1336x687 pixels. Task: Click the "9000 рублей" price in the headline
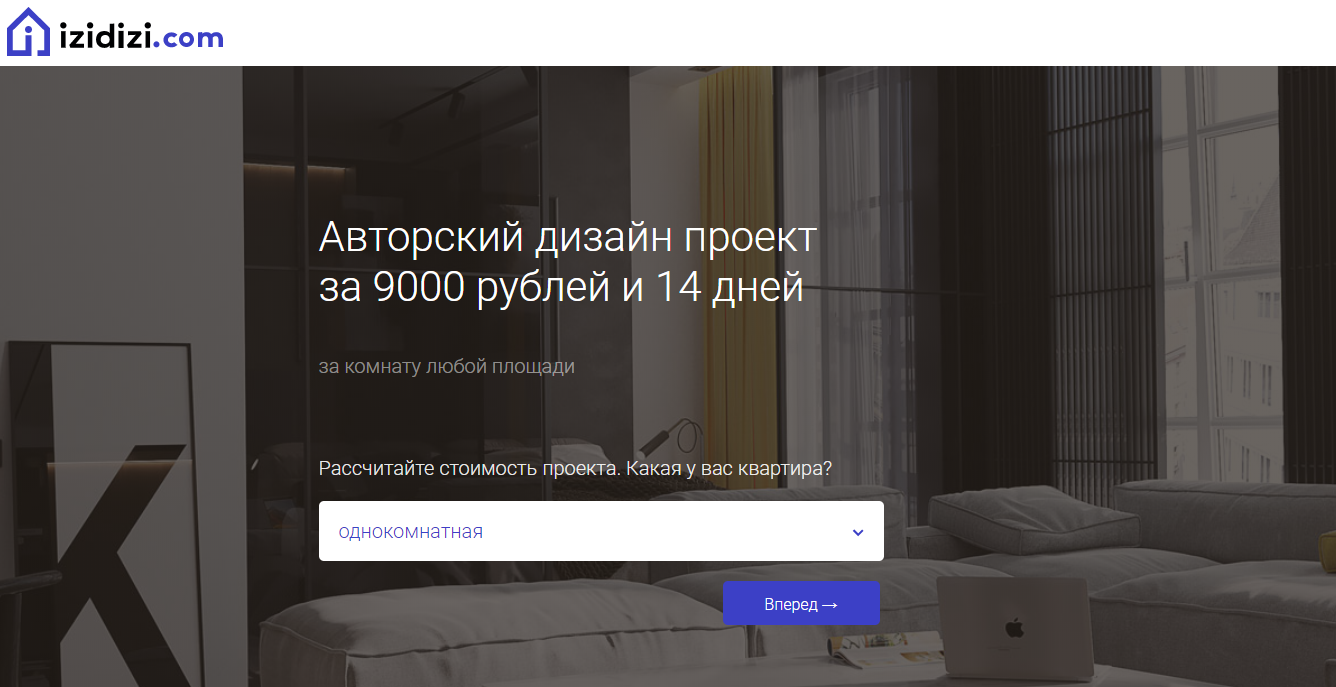pos(490,288)
